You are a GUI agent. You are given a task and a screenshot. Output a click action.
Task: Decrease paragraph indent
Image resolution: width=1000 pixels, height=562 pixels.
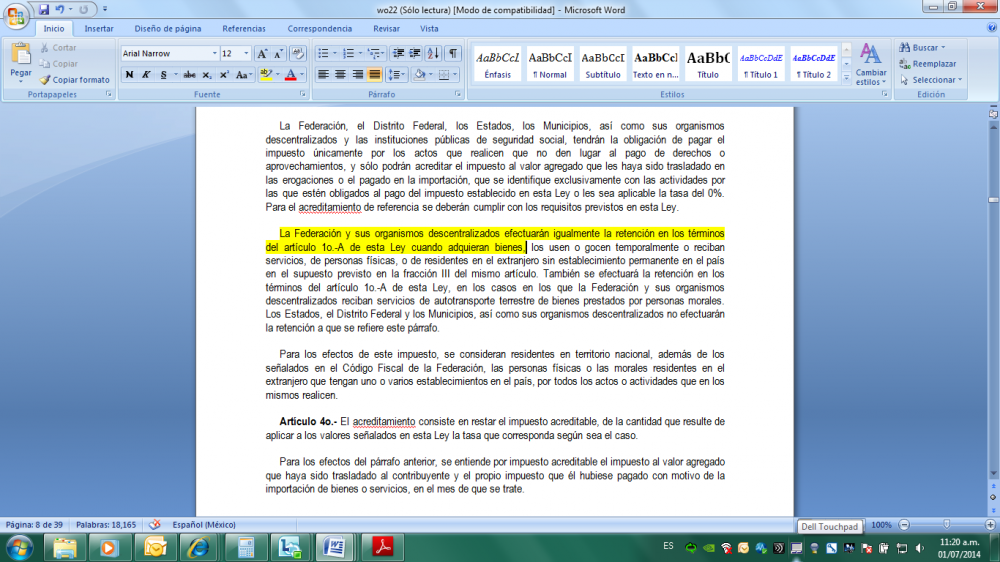(398, 54)
